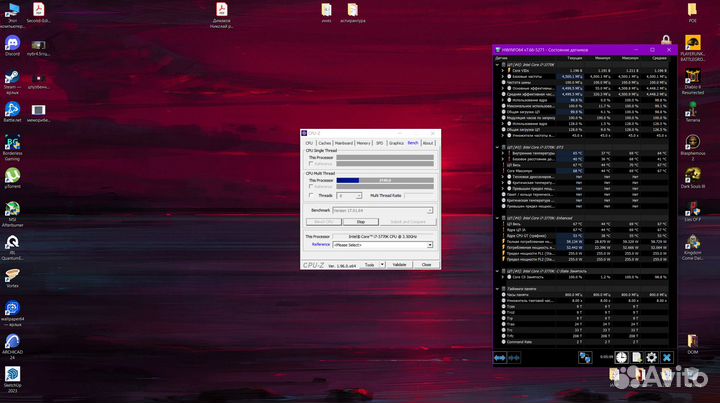The width and height of the screenshot is (720, 403).
Task: Click HWiNFO shrink columns arrows icon
Action: (x=514, y=358)
